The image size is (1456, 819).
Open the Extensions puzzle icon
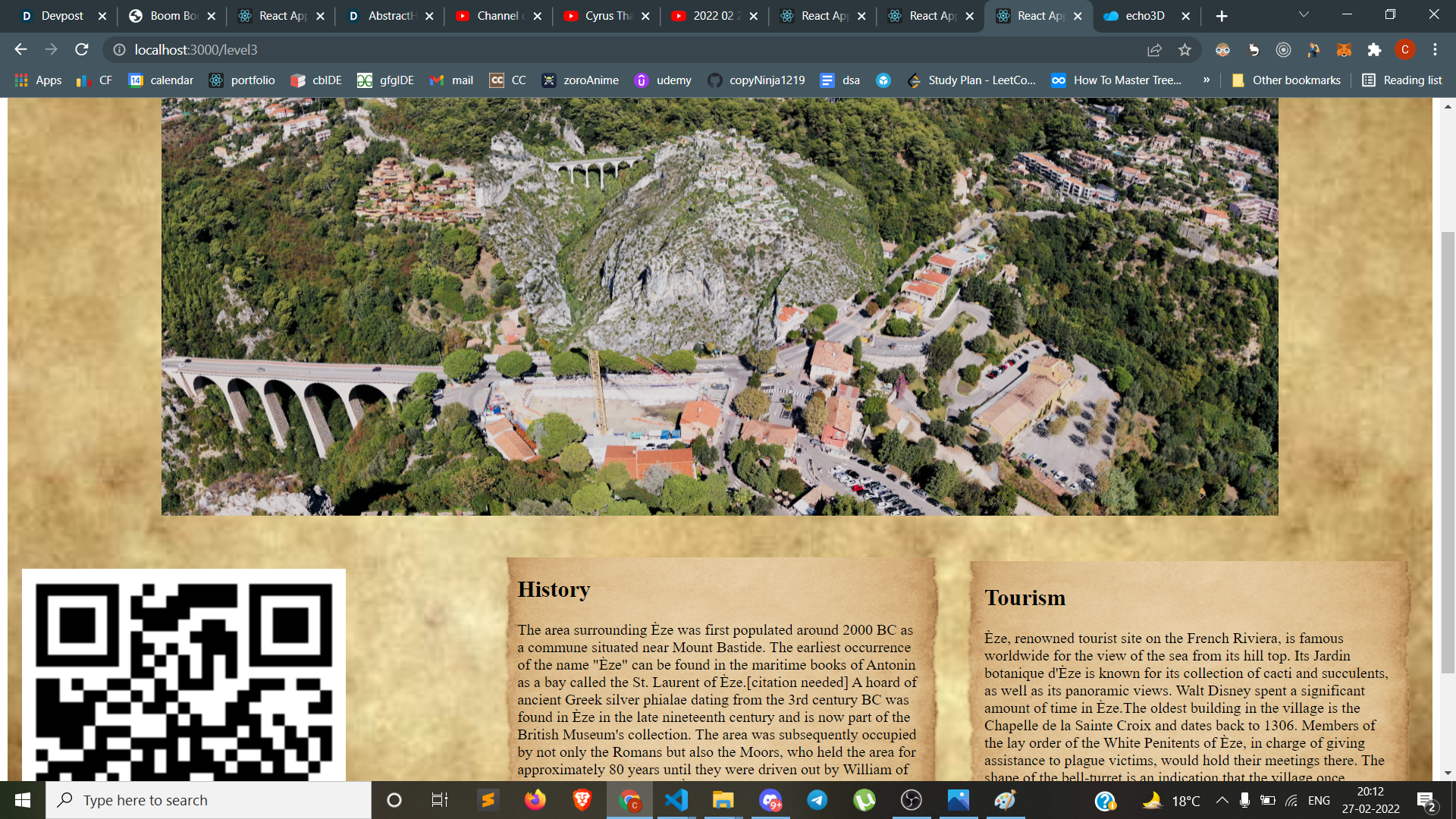point(1374,49)
